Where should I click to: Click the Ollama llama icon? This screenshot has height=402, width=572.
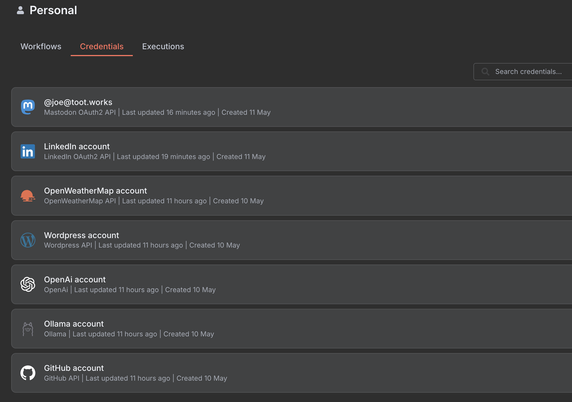pos(28,329)
